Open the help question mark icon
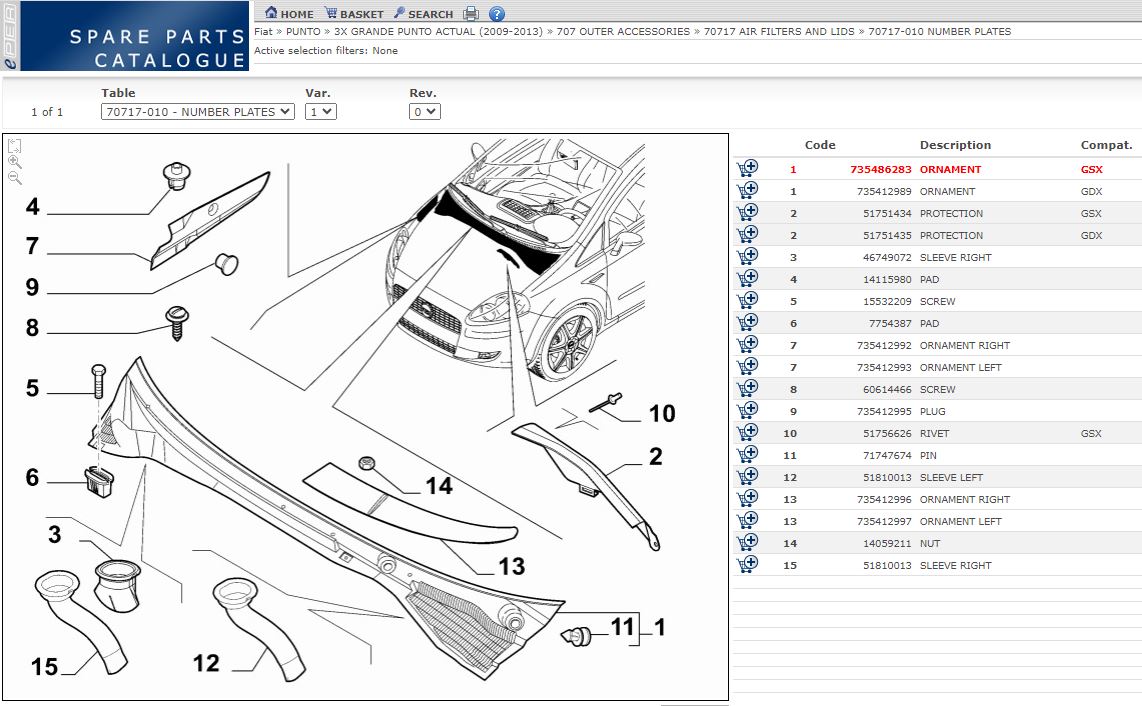 (x=497, y=13)
